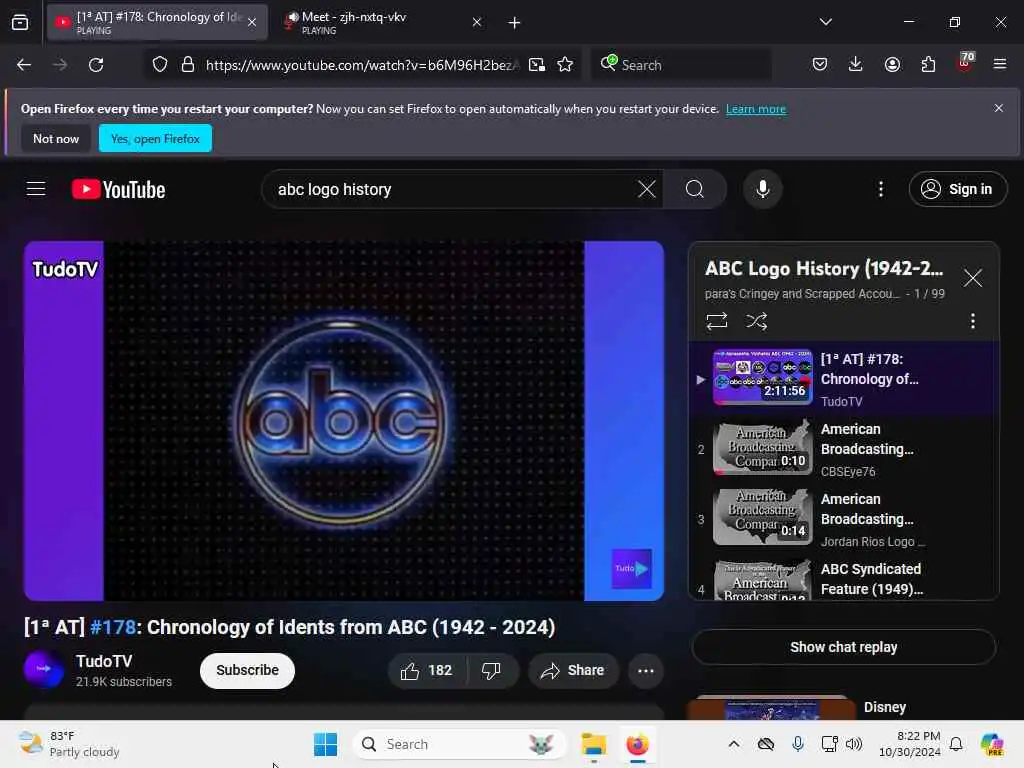This screenshot has width=1024, height=768.
Task: Select the 2:11:56 Chronology video thumbnail
Action: (763, 377)
